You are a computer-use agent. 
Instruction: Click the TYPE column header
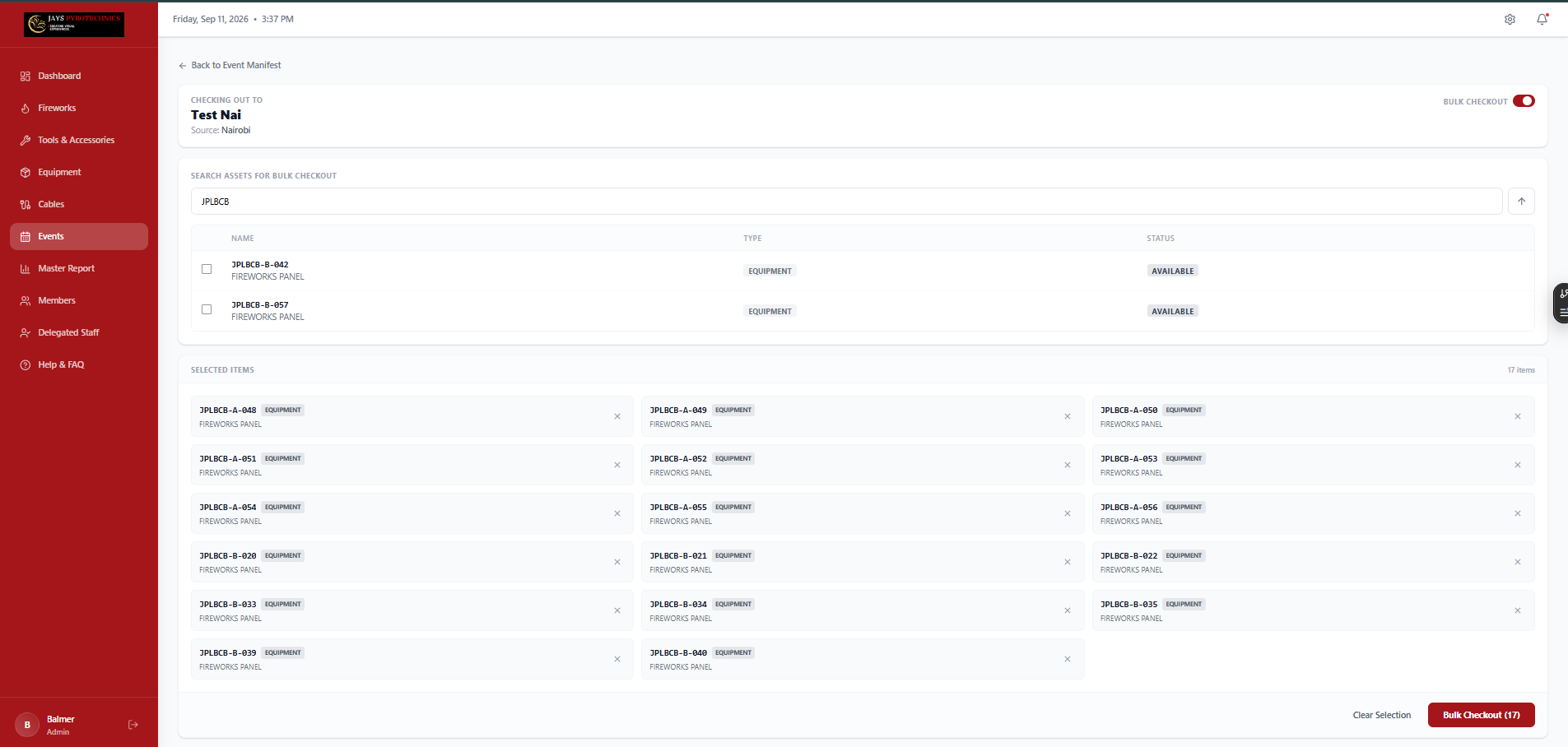pyautogui.click(x=752, y=239)
